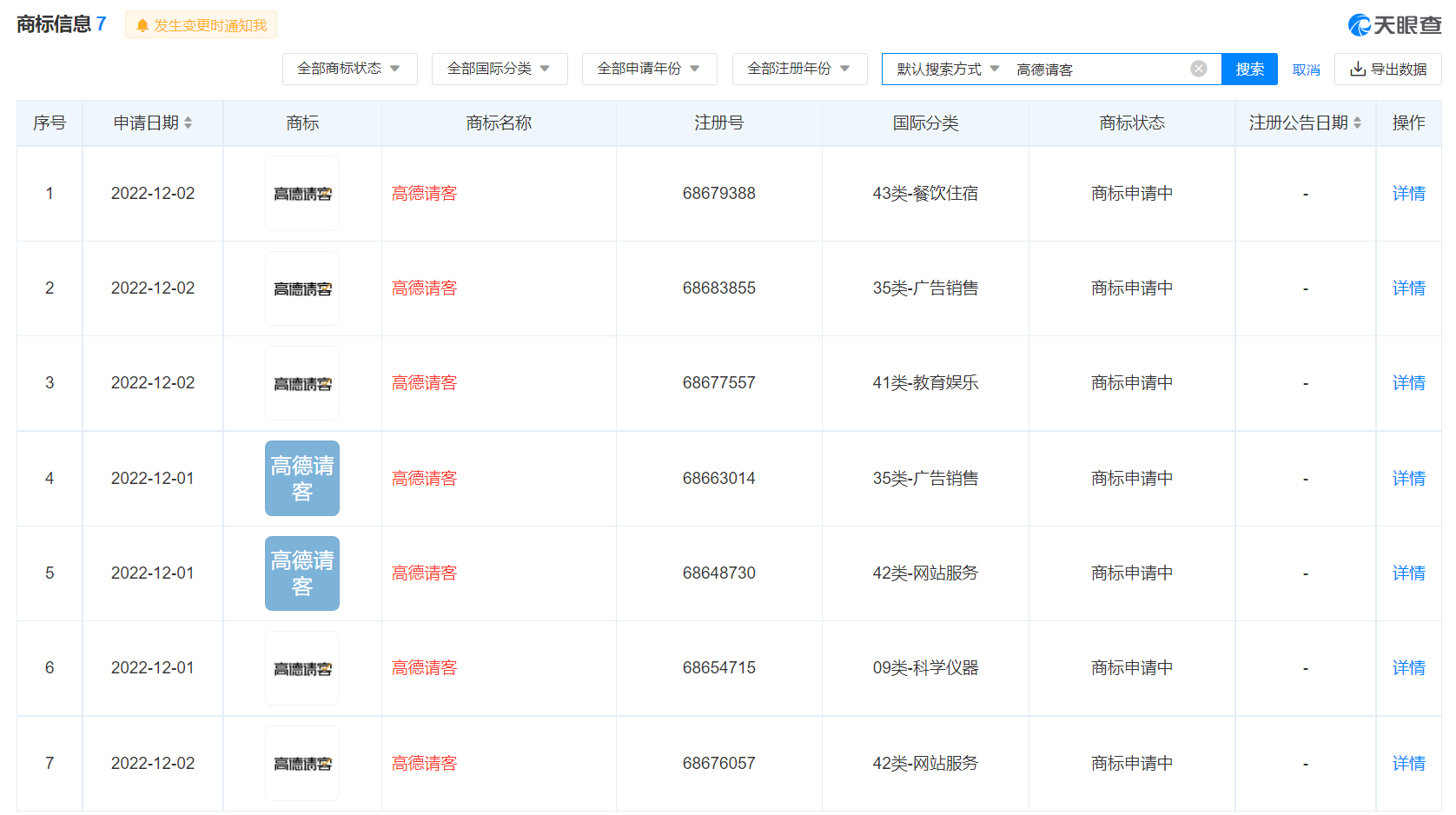This screenshot has width=1456, height=815.
Task: Open 全部商标状态 dropdown
Action: [350, 69]
